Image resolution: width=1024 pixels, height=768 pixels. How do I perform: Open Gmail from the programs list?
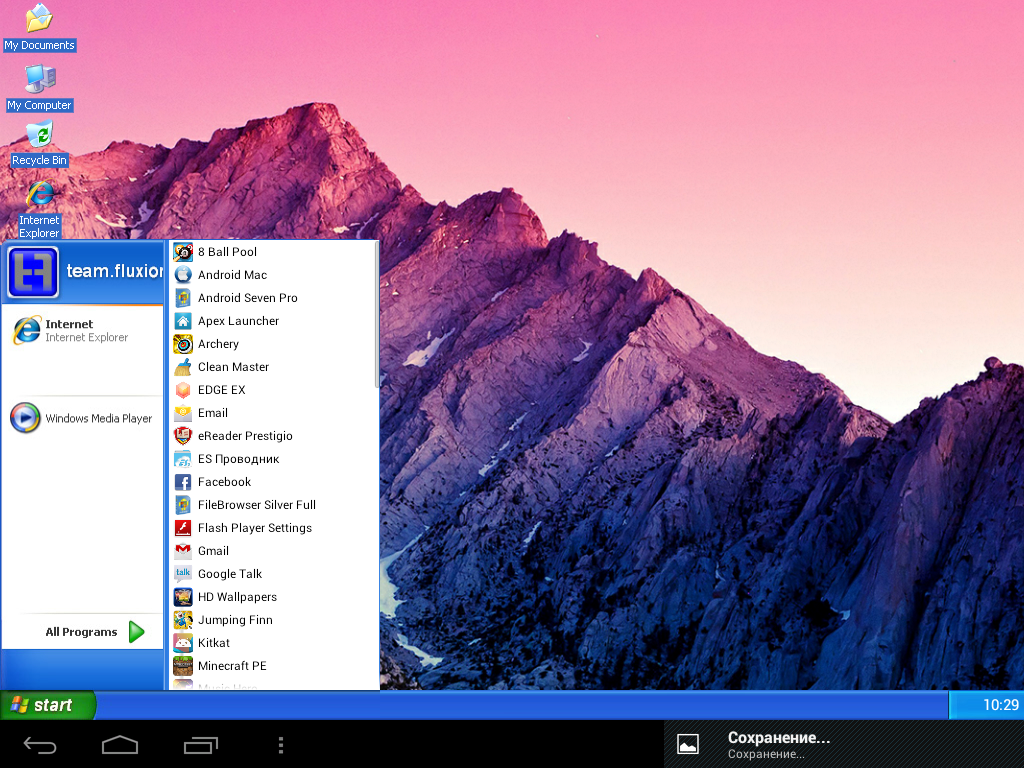[x=274, y=551]
